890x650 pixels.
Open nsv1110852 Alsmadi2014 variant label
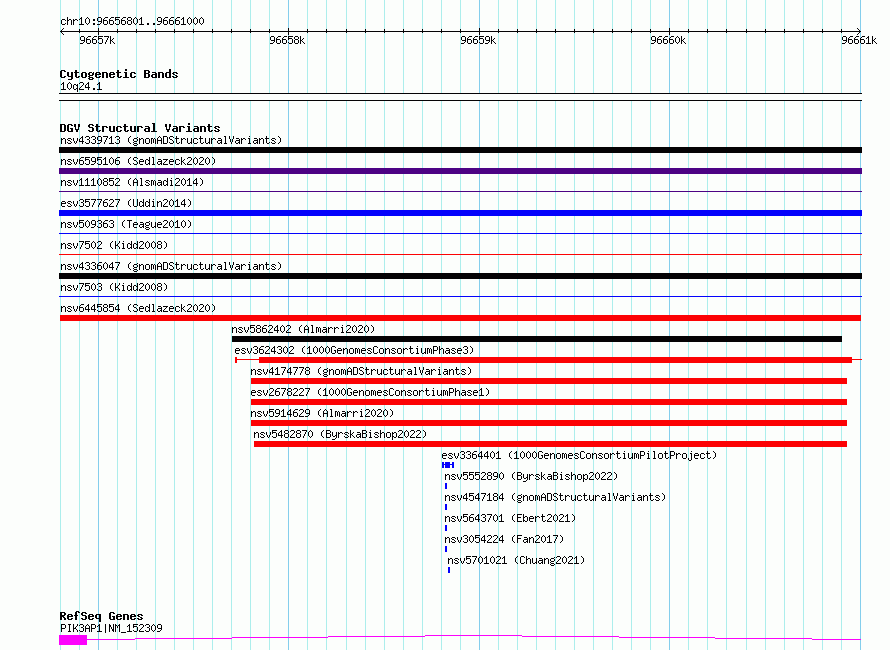pos(132,182)
